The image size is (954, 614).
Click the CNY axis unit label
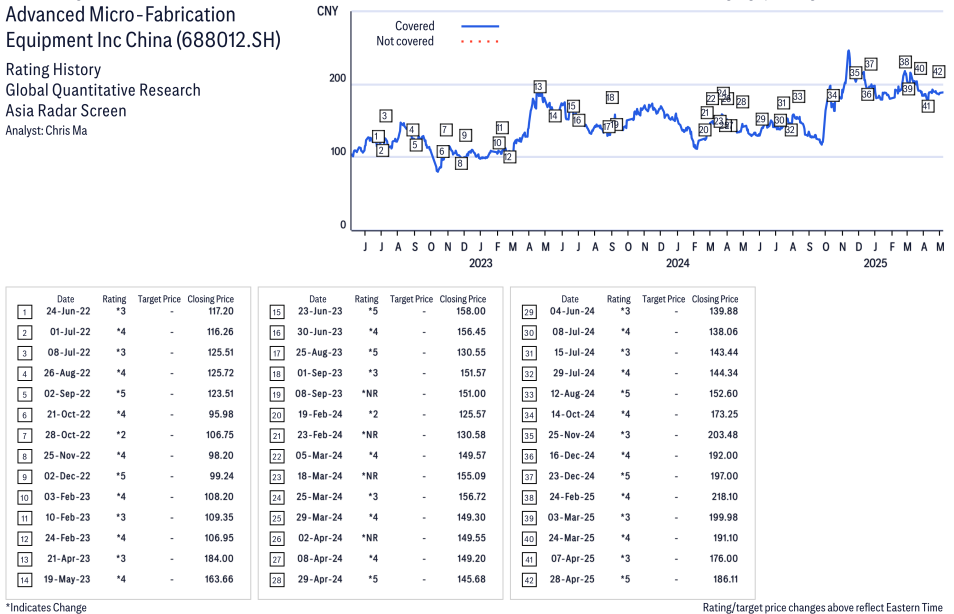327,11
